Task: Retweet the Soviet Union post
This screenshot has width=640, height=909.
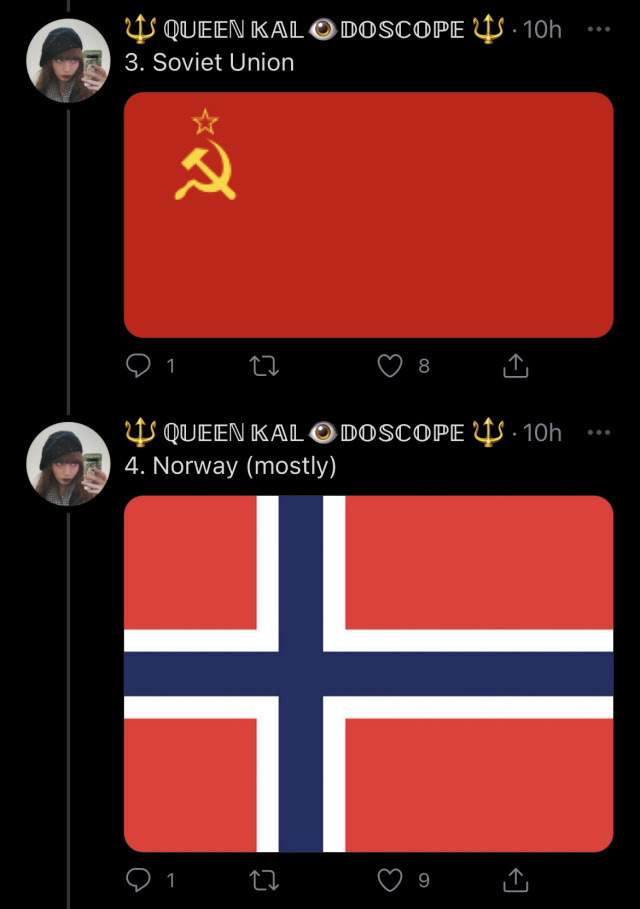Action: point(264,366)
